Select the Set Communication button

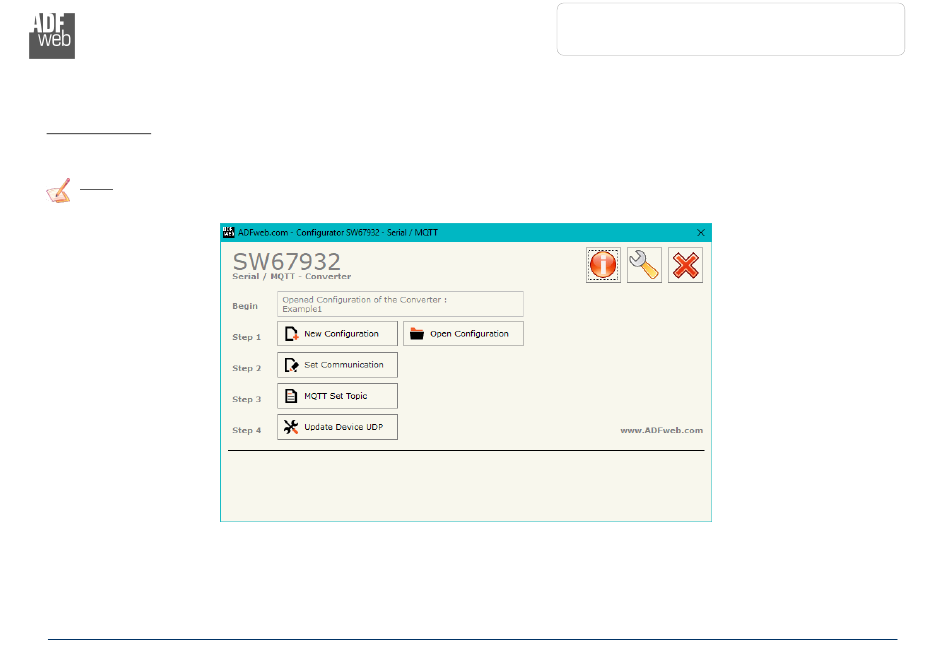click(x=337, y=365)
